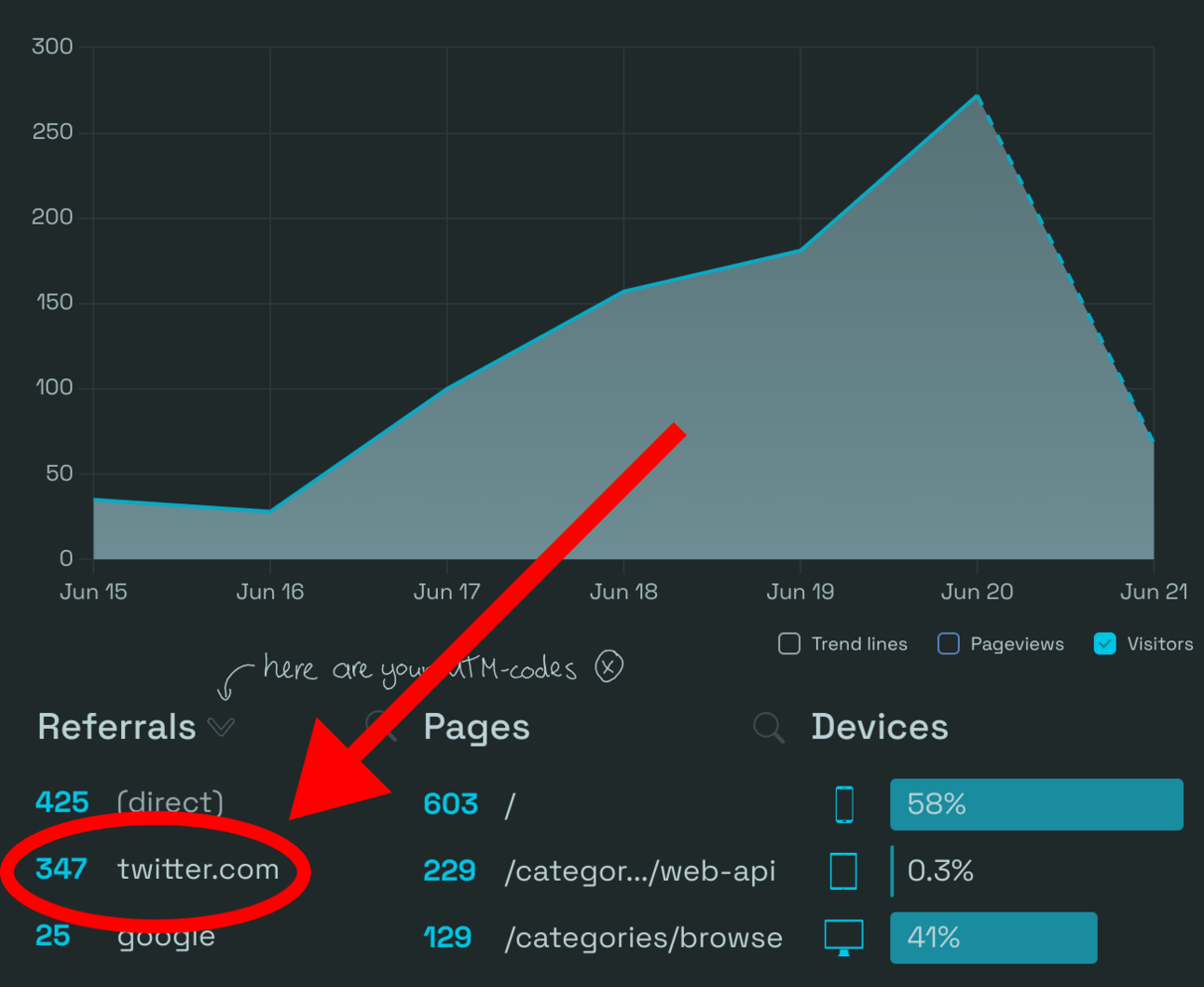Click the 300 y-axis label
Screen dimensions: 1204x987
[52, 47]
